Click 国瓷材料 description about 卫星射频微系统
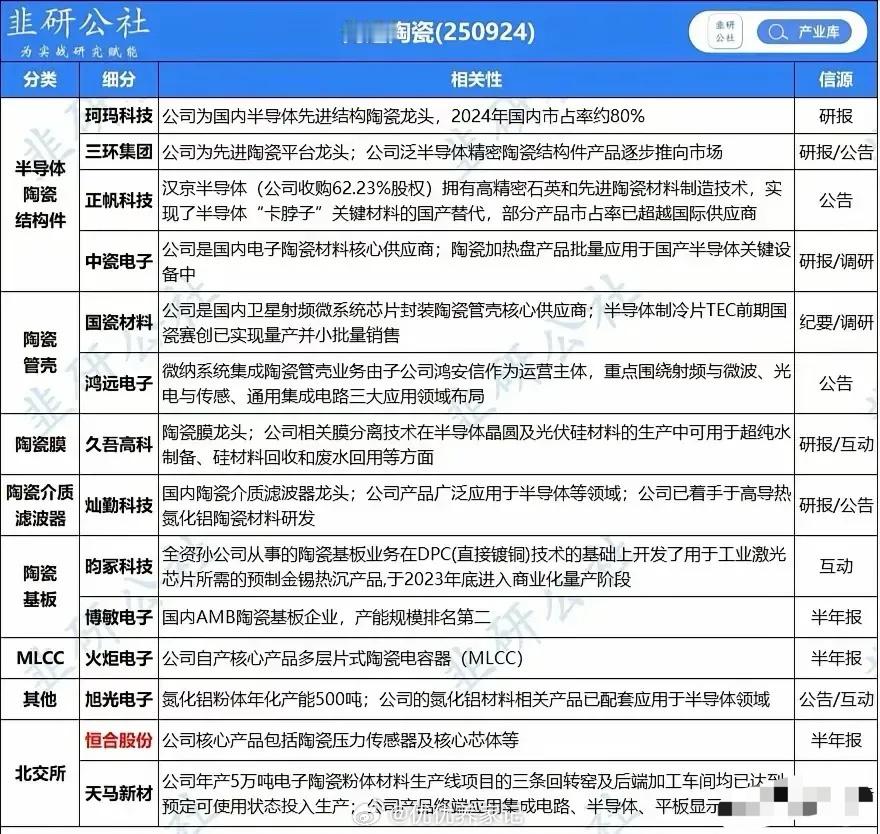Viewport: 880px width, 834px height. click(x=475, y=322)
